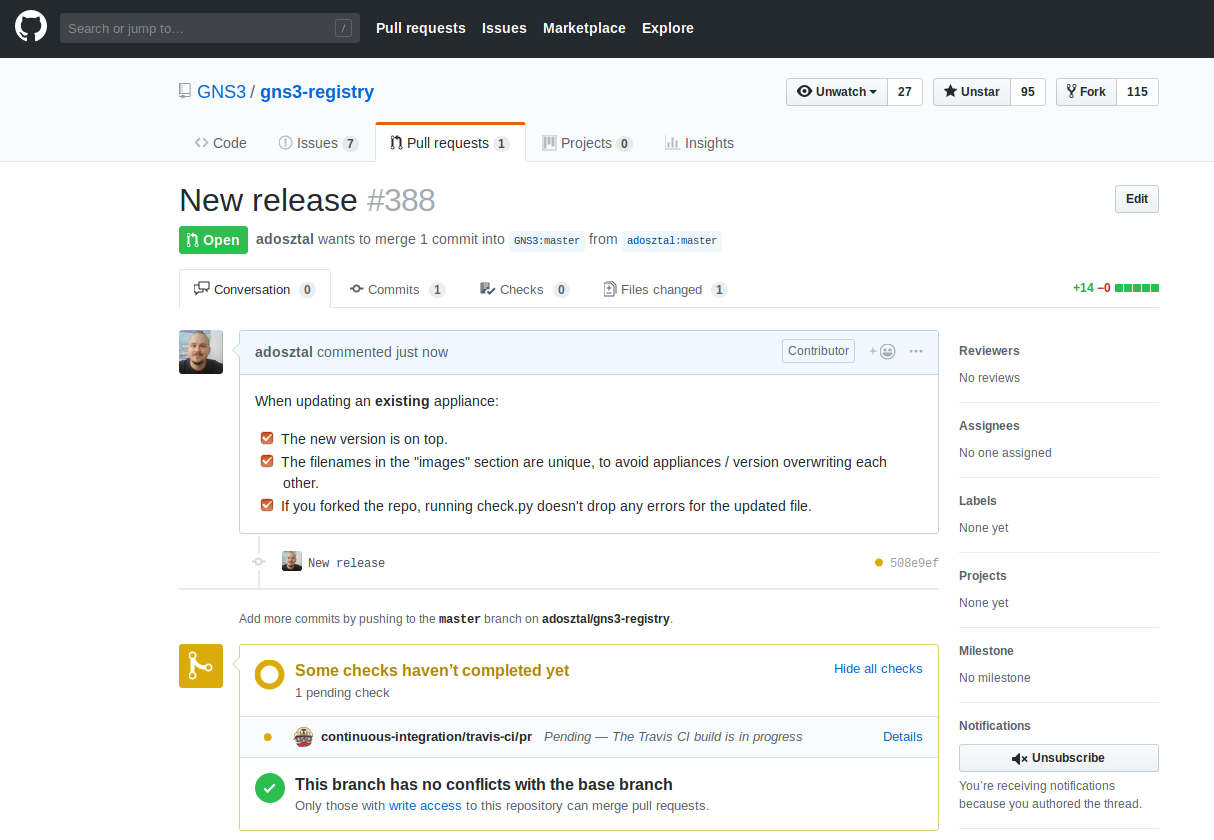
Task: Add a reaction with the smiley icon
Action: click(882, 351)
